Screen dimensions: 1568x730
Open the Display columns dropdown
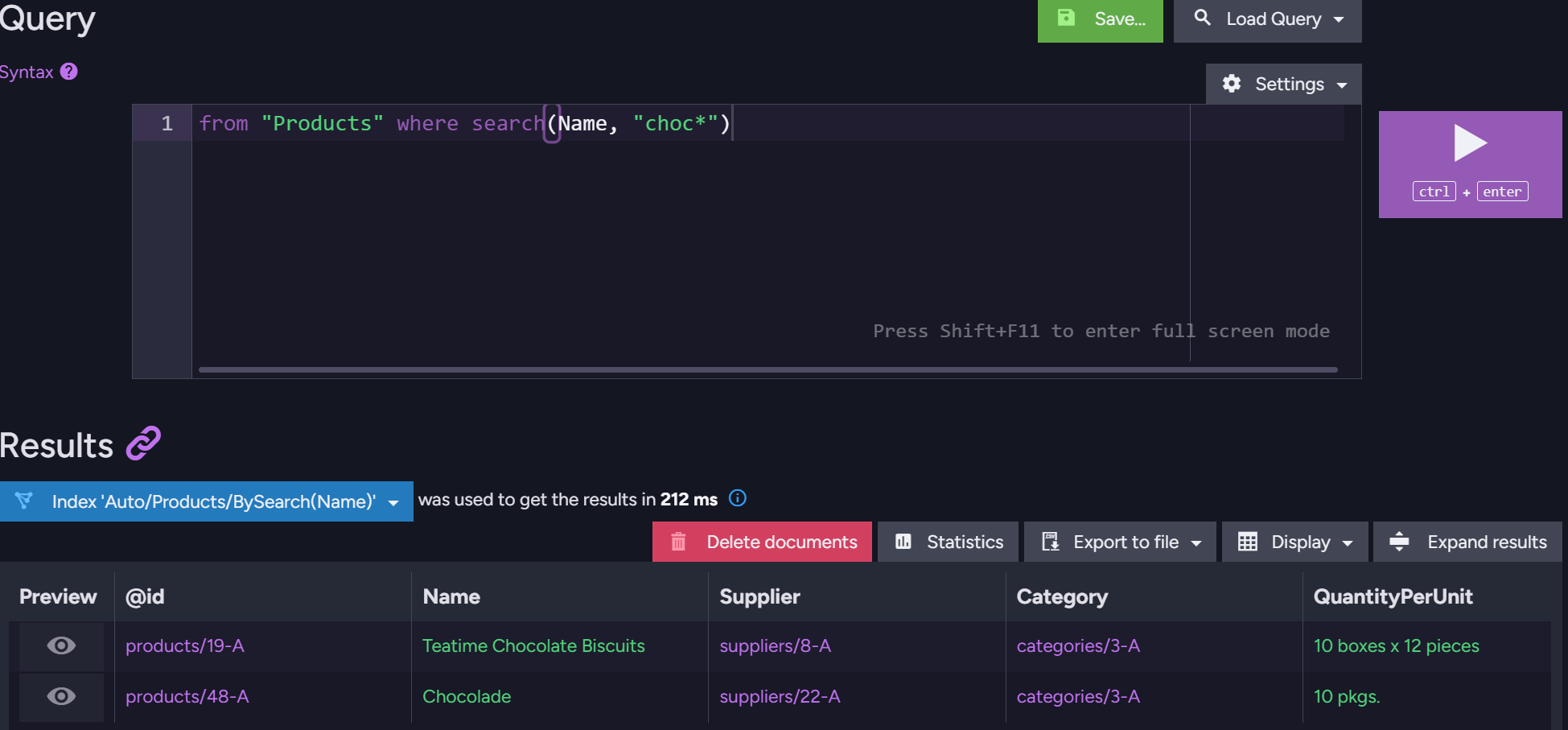[x=1294, y=542]
